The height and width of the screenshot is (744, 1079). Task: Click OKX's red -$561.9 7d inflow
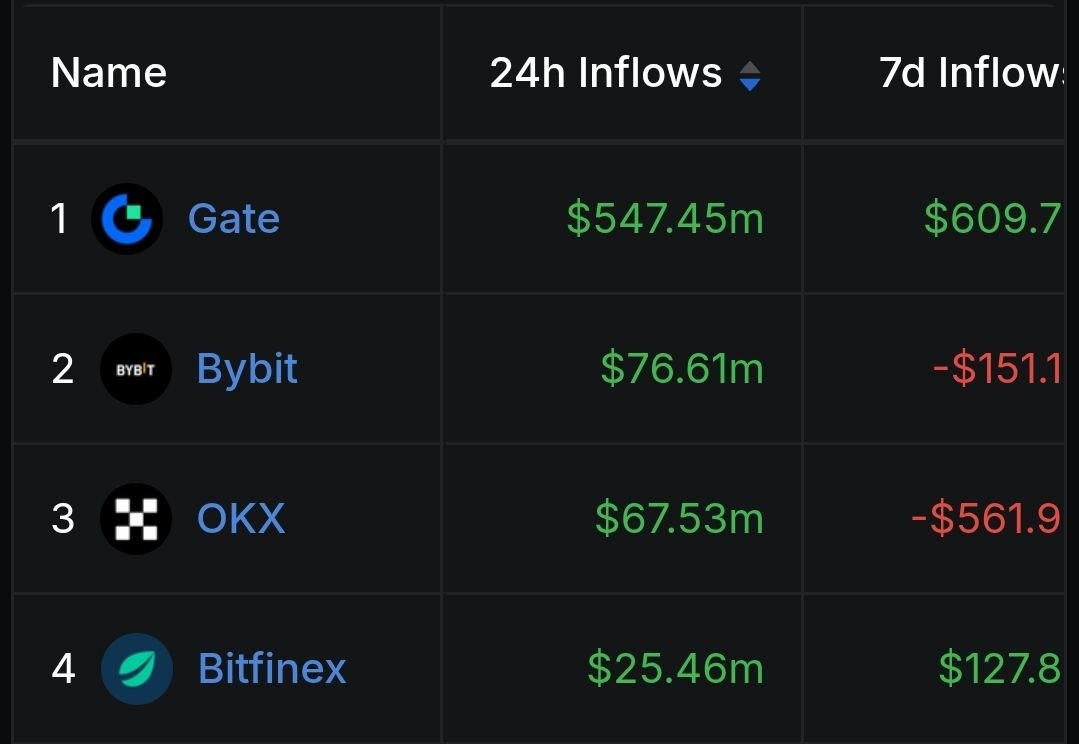[x=986, y=518]
